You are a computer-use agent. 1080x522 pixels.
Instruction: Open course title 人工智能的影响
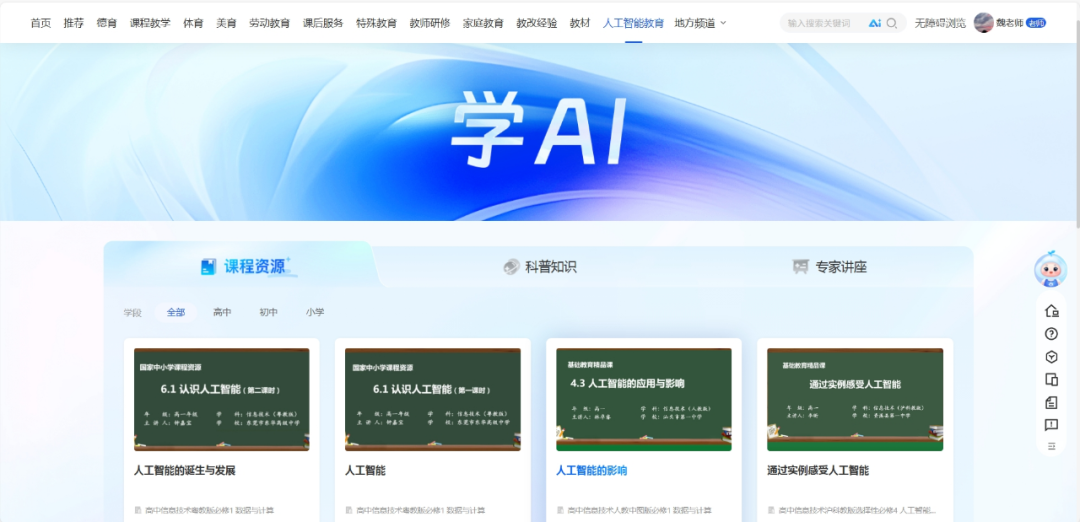[592, 471]
